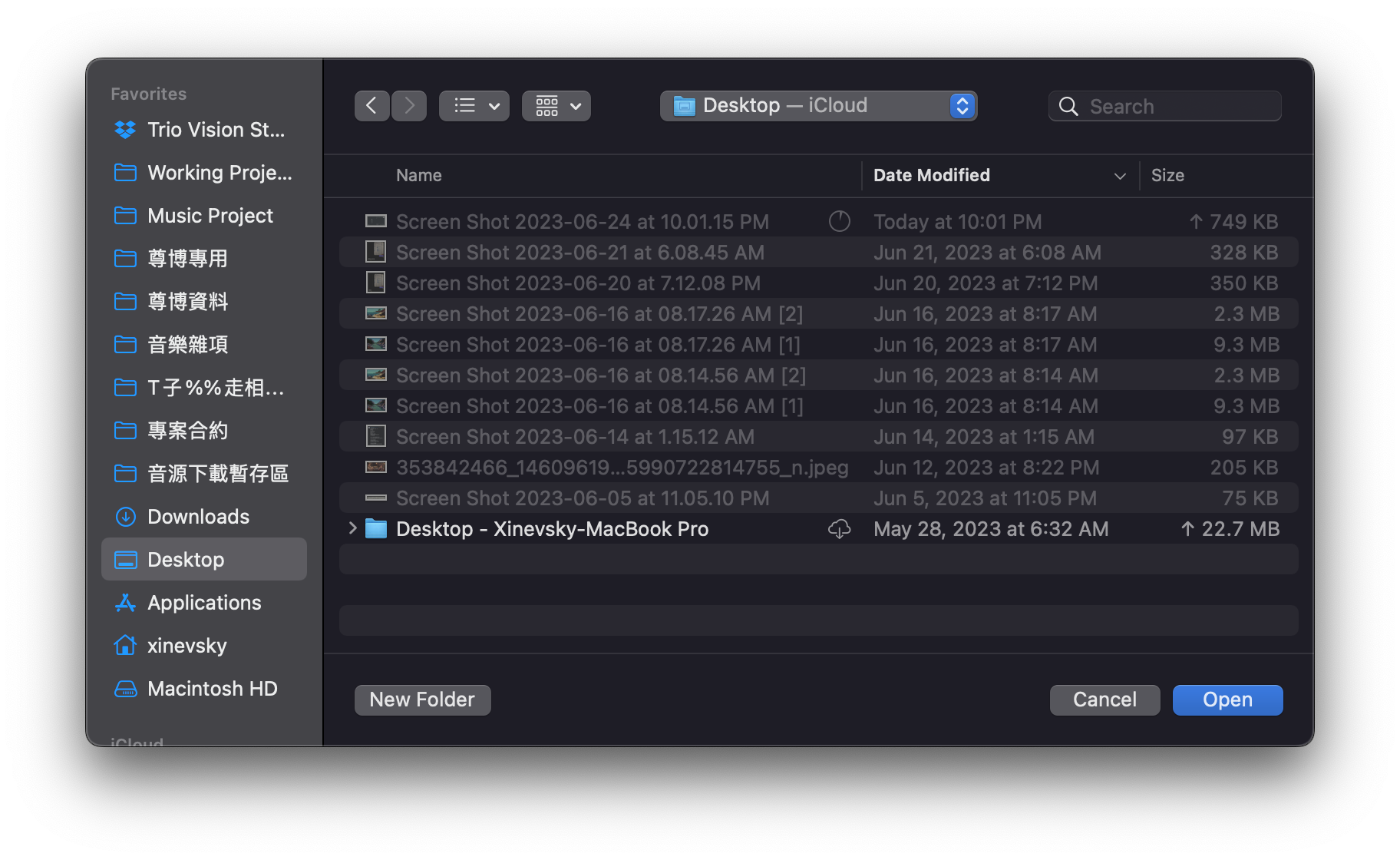The image size is (1400, 860).
Task: Sort by the Size column header
Action: 1167,175
